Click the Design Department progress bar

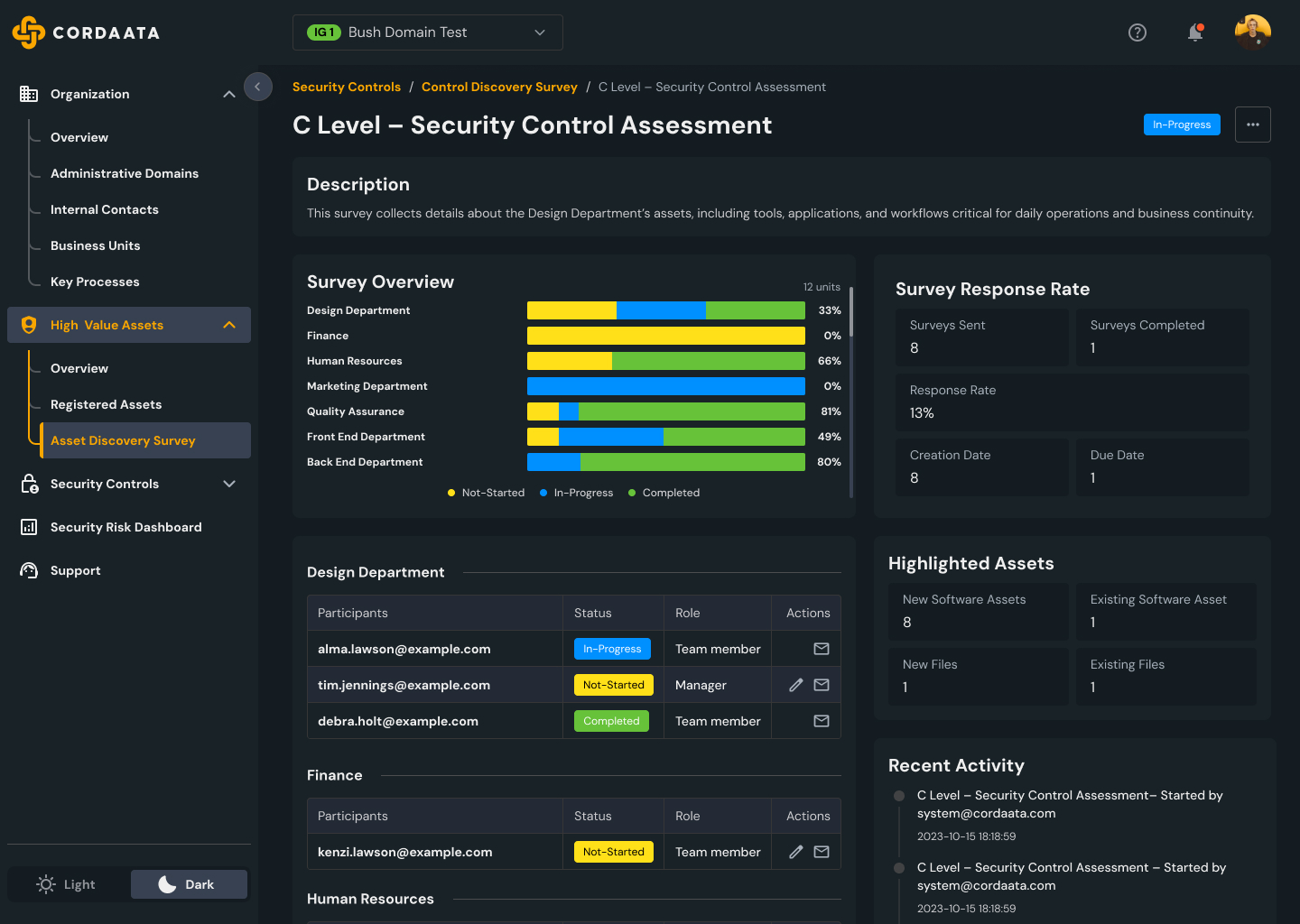pyautogui.click(x=665, y=310)
